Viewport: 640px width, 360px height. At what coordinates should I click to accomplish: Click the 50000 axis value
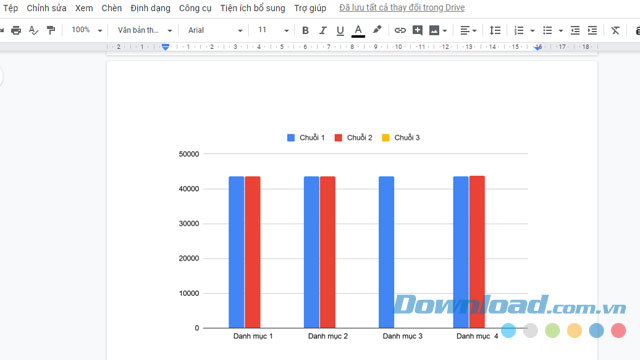[x=189, y=154]
